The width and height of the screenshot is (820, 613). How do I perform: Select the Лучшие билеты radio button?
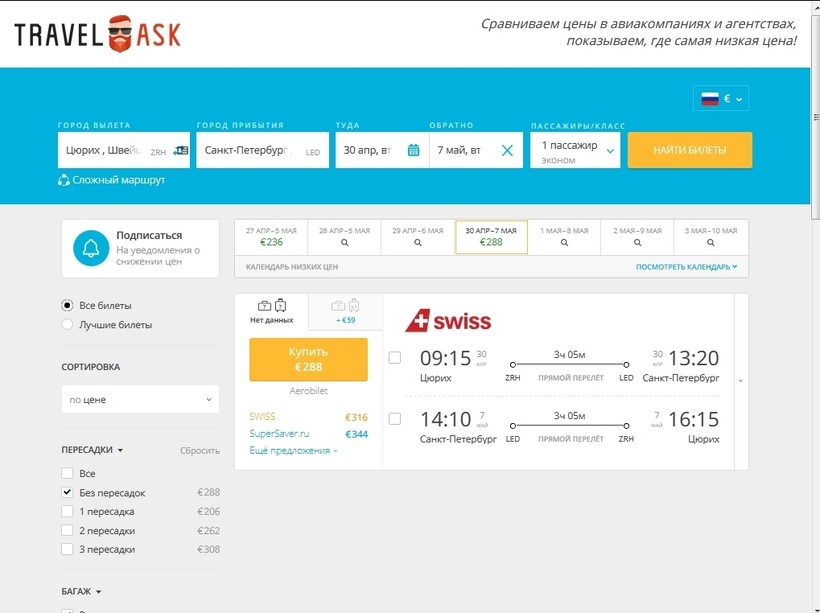[x=68, y=325]
